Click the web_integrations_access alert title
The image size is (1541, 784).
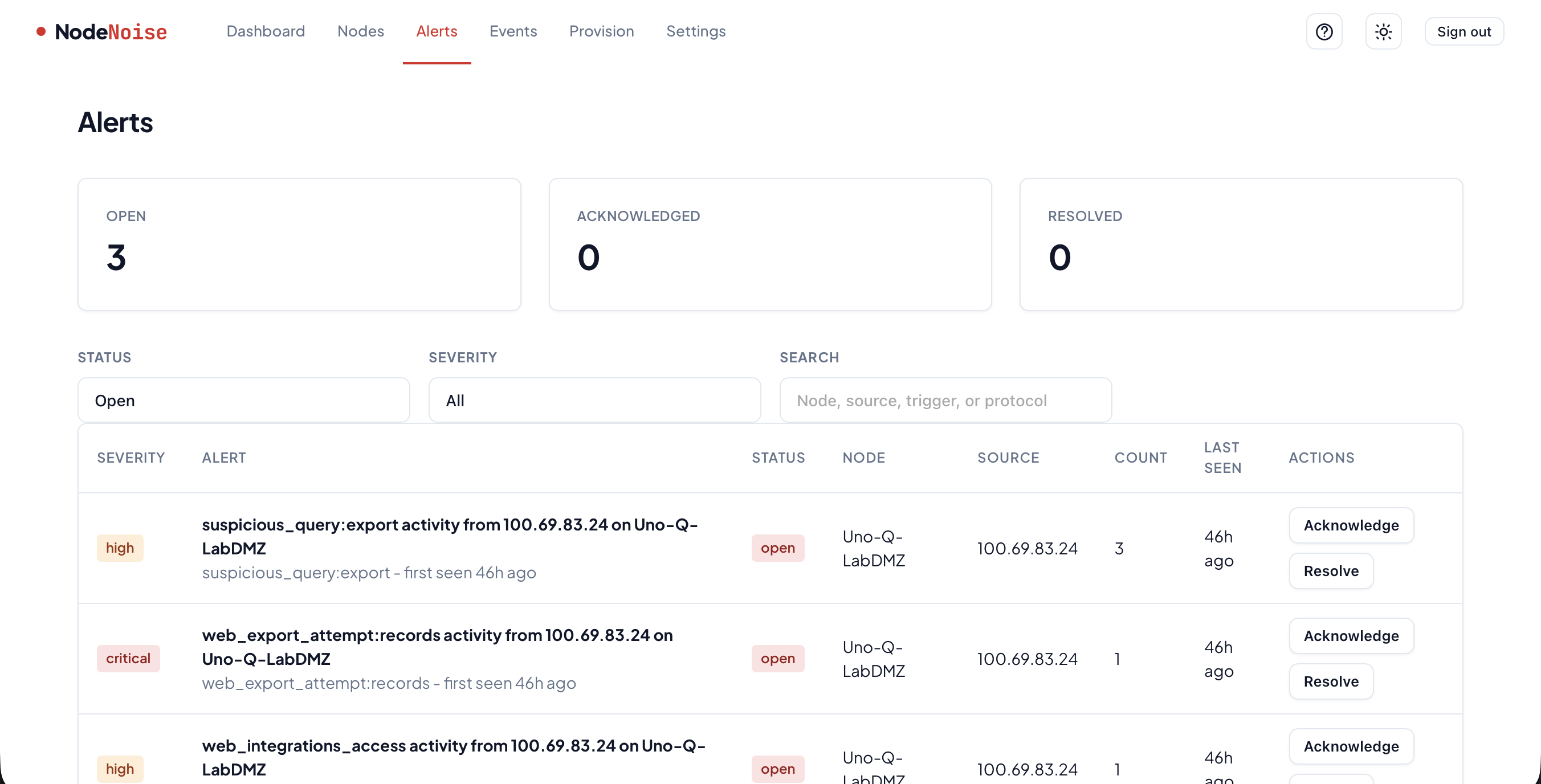tap(454, 758)
